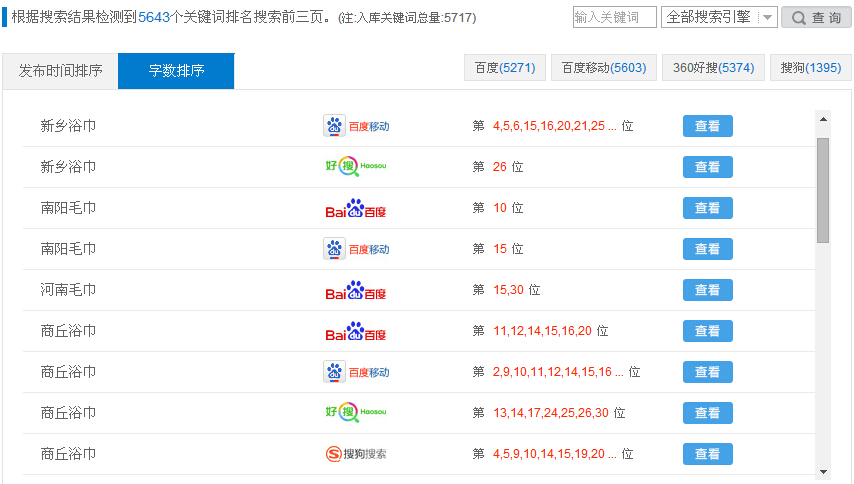Screen dimensions: 854x484
Task: Click 查看 for 南阳毛巾 rank 15
Action: 707,249
